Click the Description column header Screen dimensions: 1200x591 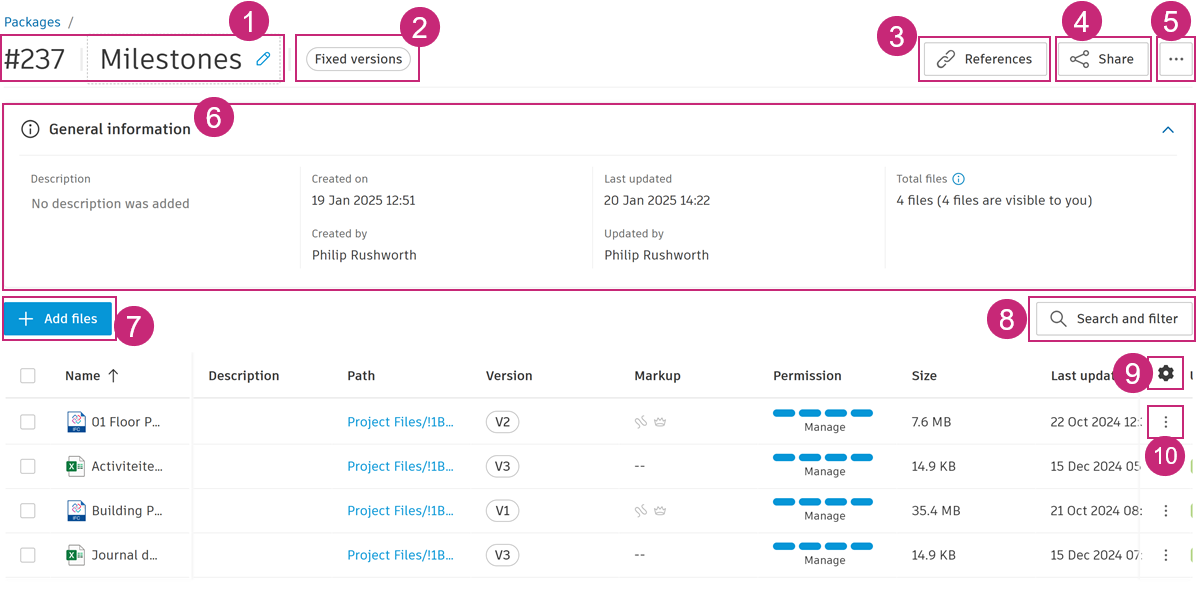tap(244, 376)
